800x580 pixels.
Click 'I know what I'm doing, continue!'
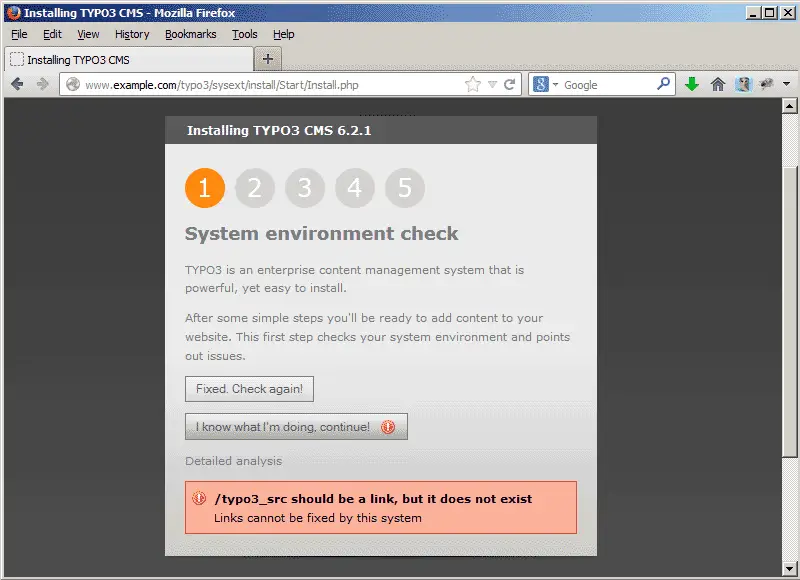tap(296, 426)
